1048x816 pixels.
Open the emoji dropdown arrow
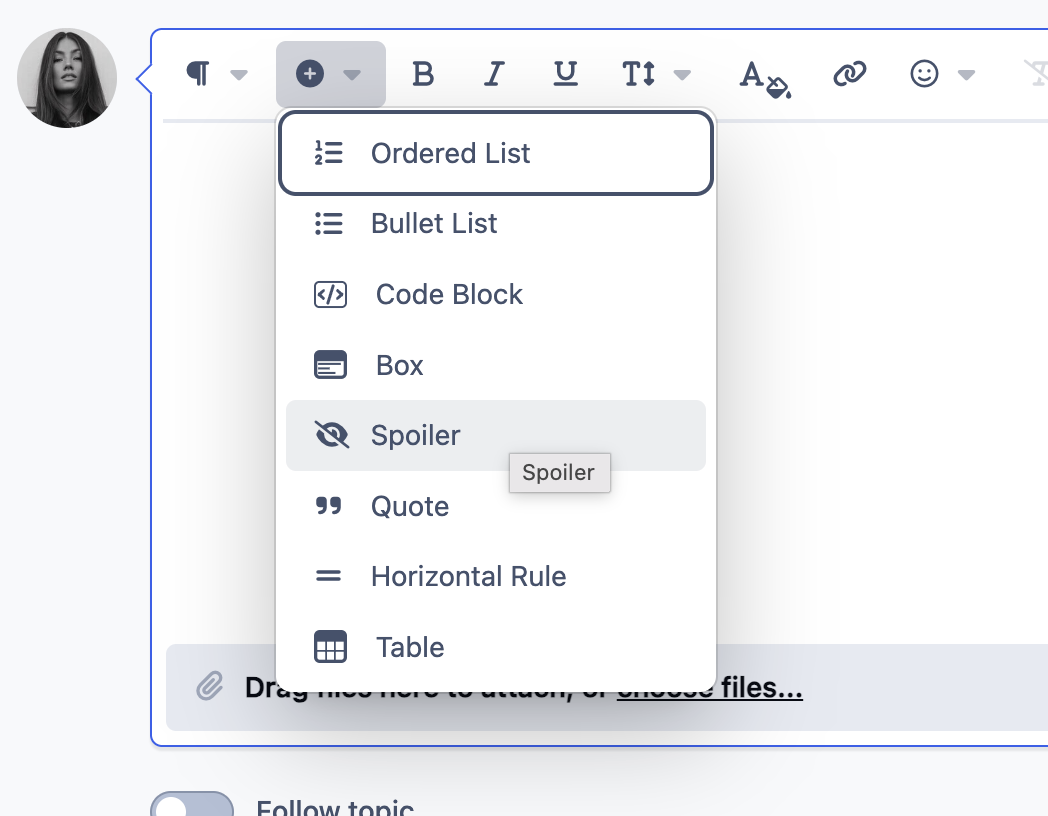pyautogui.click(x=966, y=75)
